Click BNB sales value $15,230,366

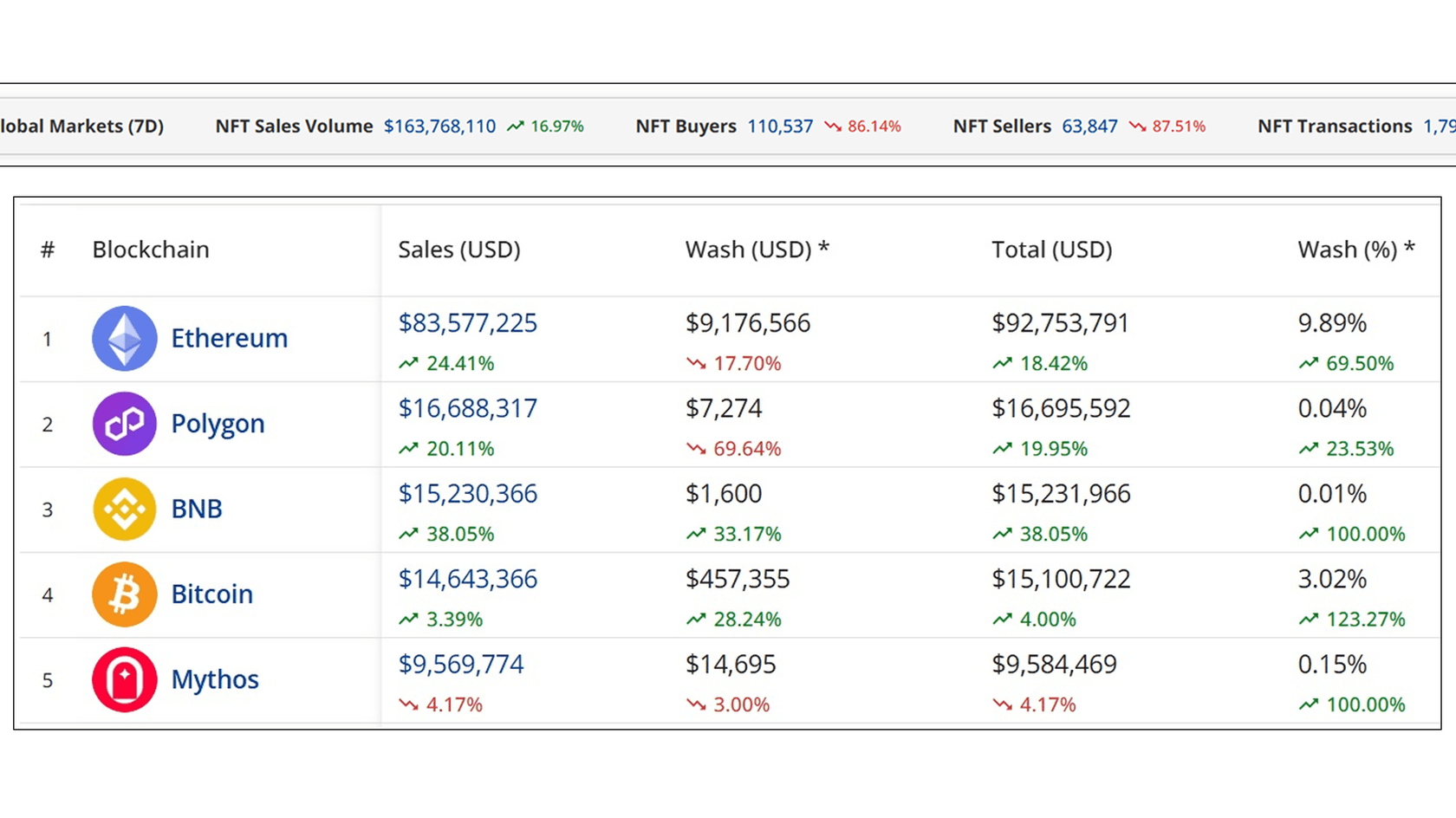point(467,494)
